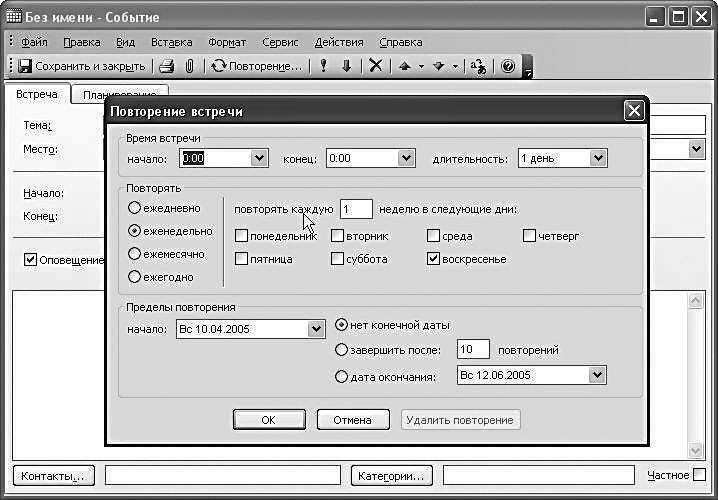Click the Help question mark icon
Viewport: 718px width, 500px height.
[508, 66]
